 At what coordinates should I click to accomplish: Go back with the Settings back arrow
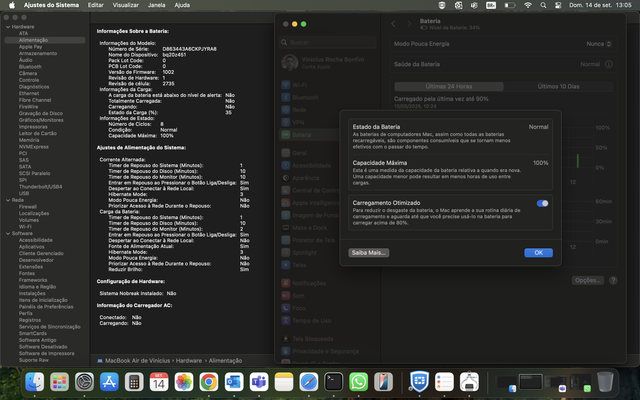[393, 24]
